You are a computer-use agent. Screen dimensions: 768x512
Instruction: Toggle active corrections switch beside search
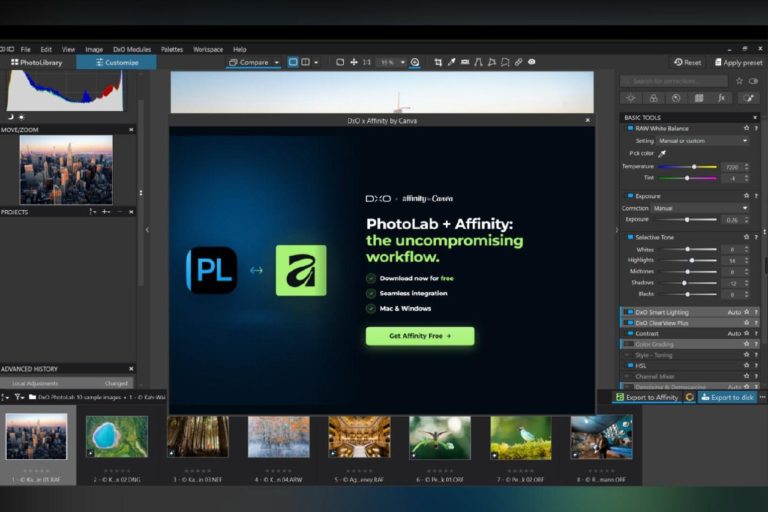coord(753,81)
